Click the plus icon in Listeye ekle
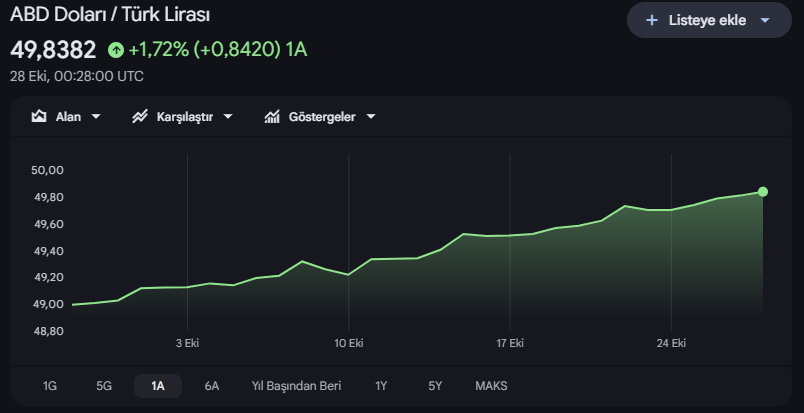The width and height of the screenshot is (804, 413). coord(652,21)
